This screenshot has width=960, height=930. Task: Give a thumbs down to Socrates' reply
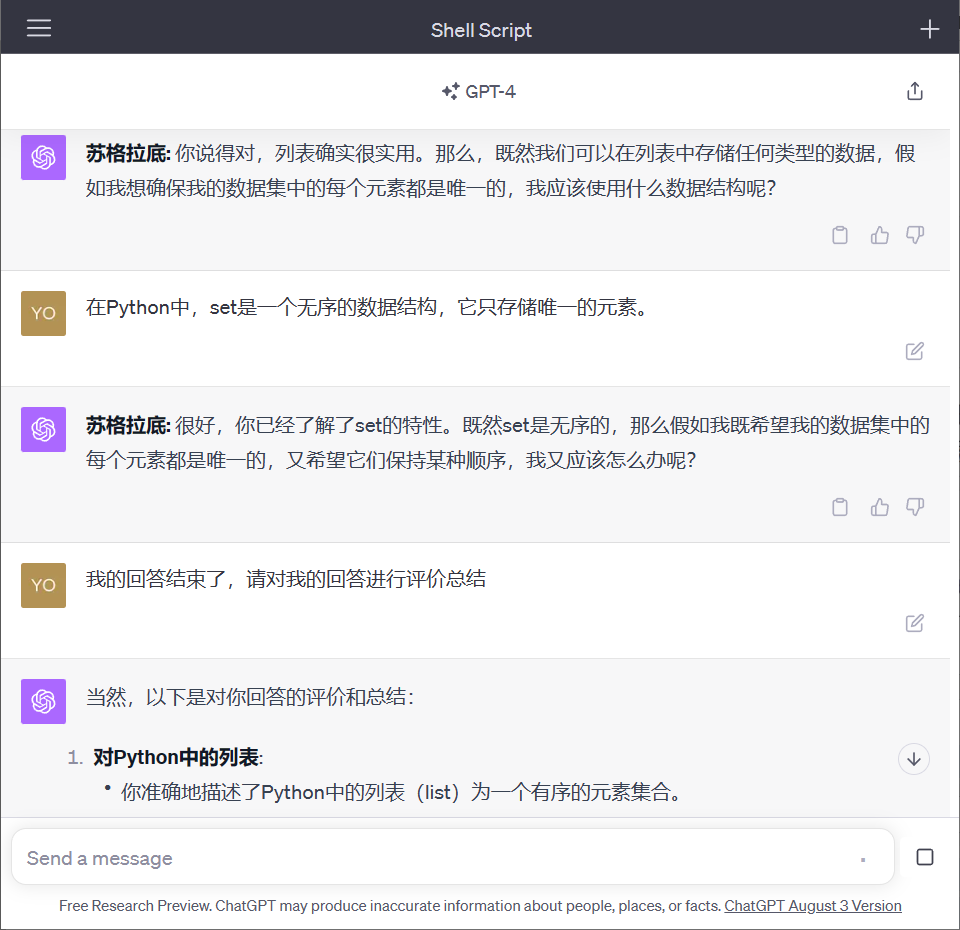[914, 507]
